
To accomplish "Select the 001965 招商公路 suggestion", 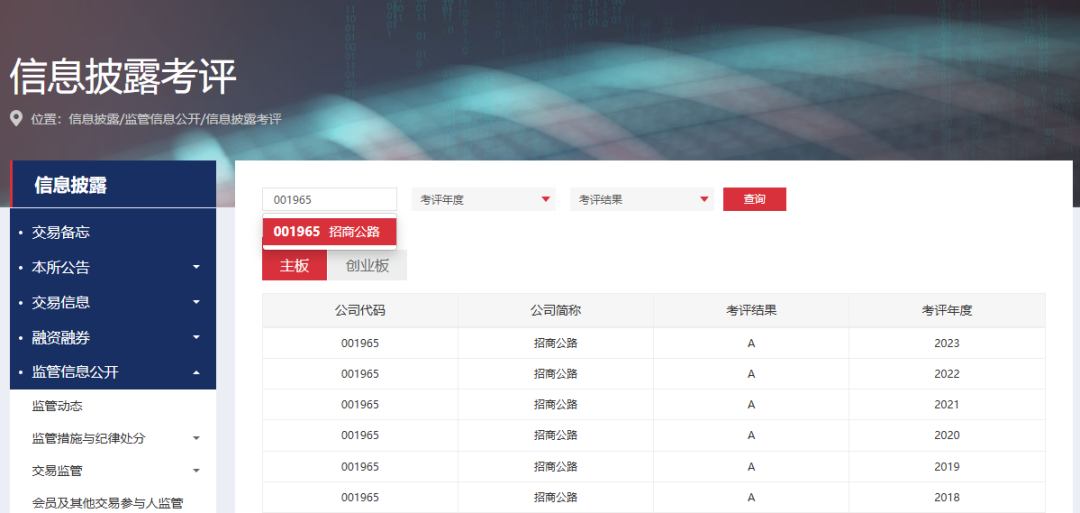I will (329, 231).
